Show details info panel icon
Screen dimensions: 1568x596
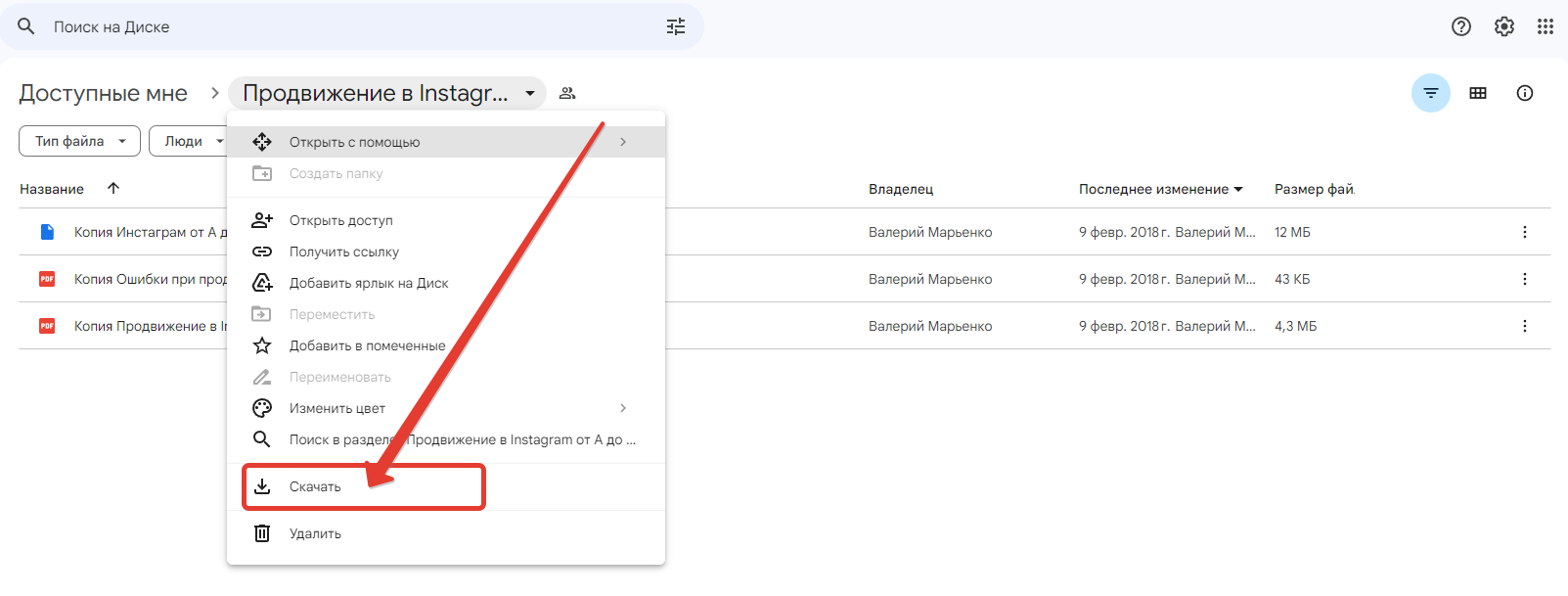[1525, 93]
